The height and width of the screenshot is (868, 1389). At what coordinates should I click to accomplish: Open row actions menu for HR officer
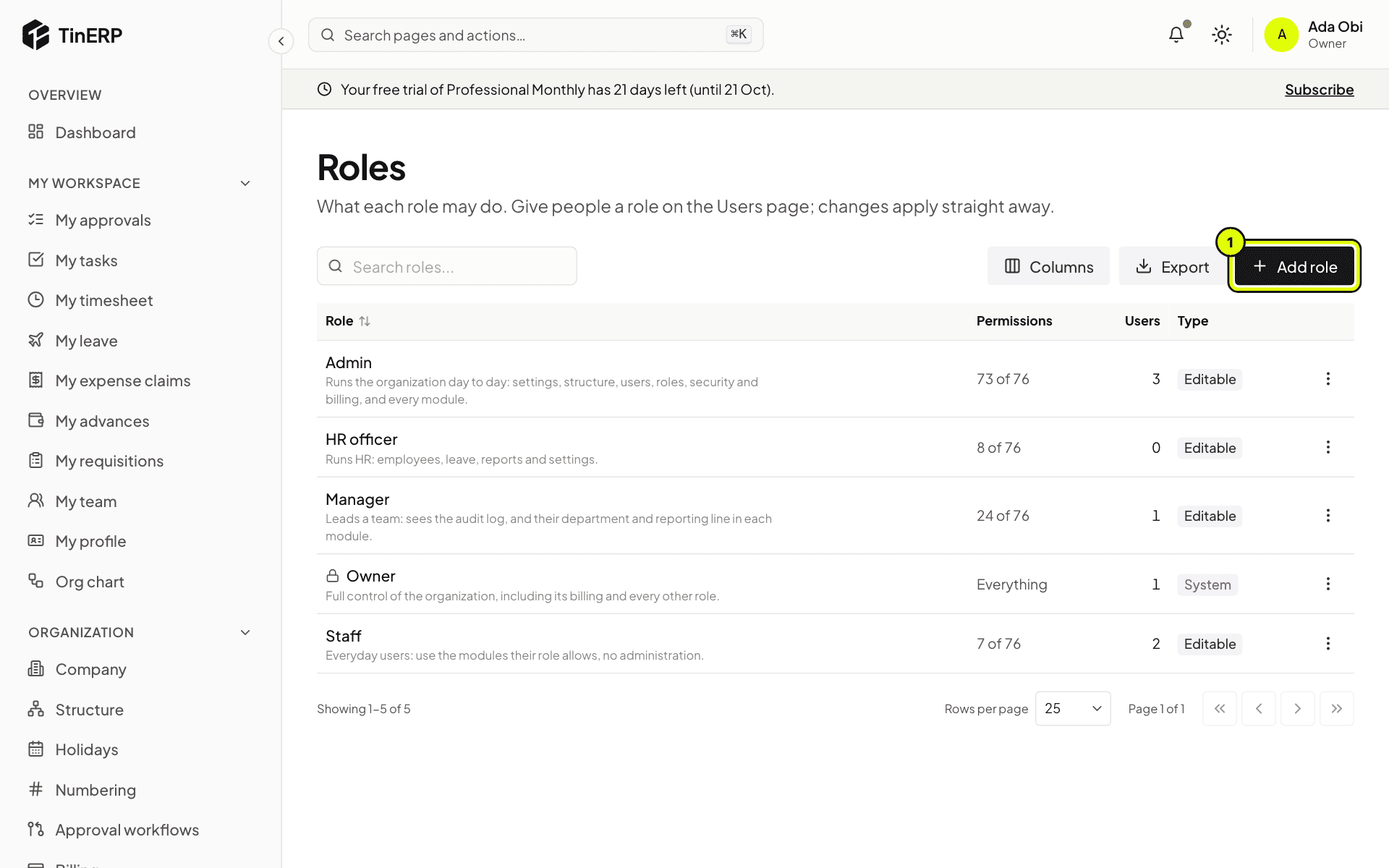click(x=1328, y=447)
